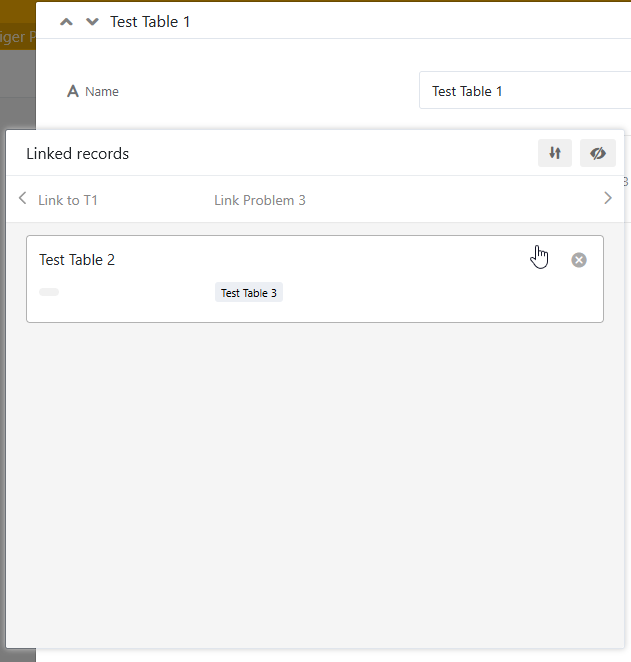Screen dimensions: 631x662
Task: Select the 'Link to T1' column header
Action: pos(68,200)
